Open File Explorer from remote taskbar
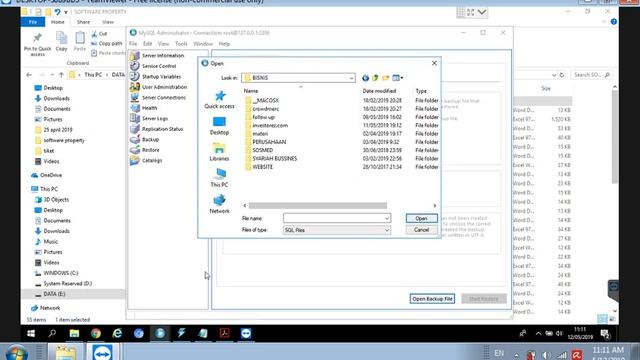The image size is (640, 360). click(74, 333)
